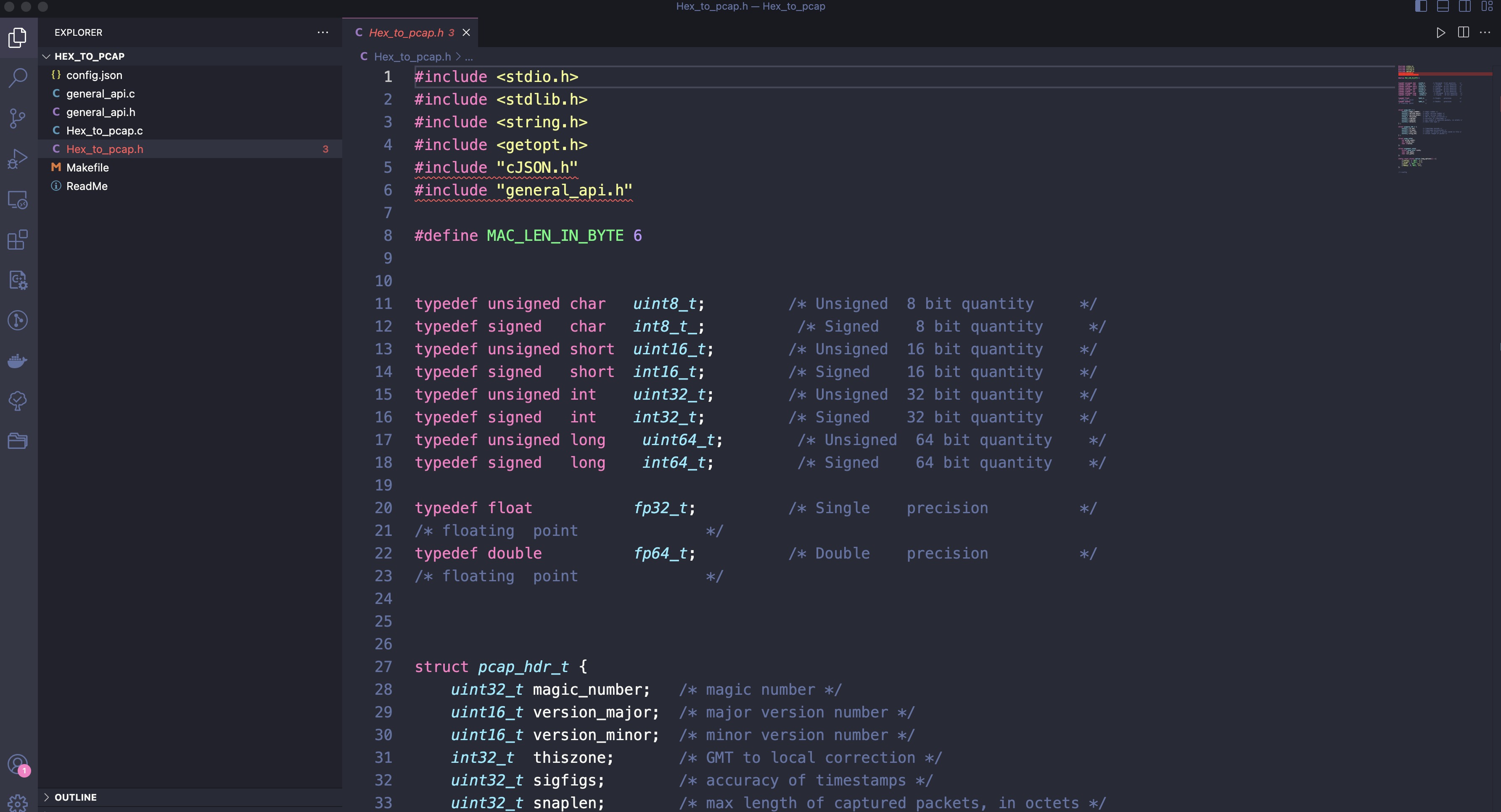Screen dimensions: 1501x812
Task: Click the cJSON.h include with error squiggle
Action: (496, 168)
